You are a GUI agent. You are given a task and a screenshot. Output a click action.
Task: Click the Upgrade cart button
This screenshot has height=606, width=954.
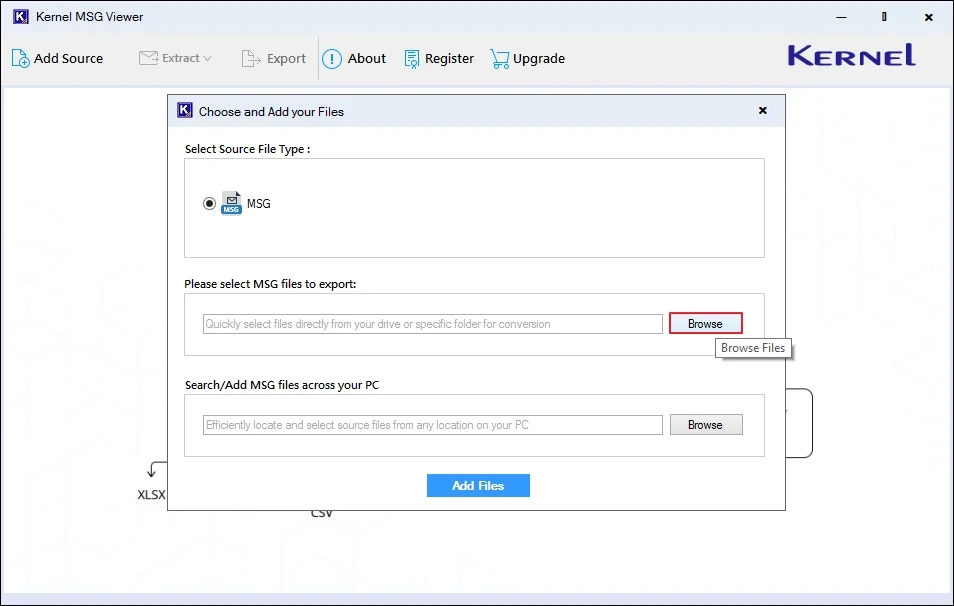[x=527, y=58]
